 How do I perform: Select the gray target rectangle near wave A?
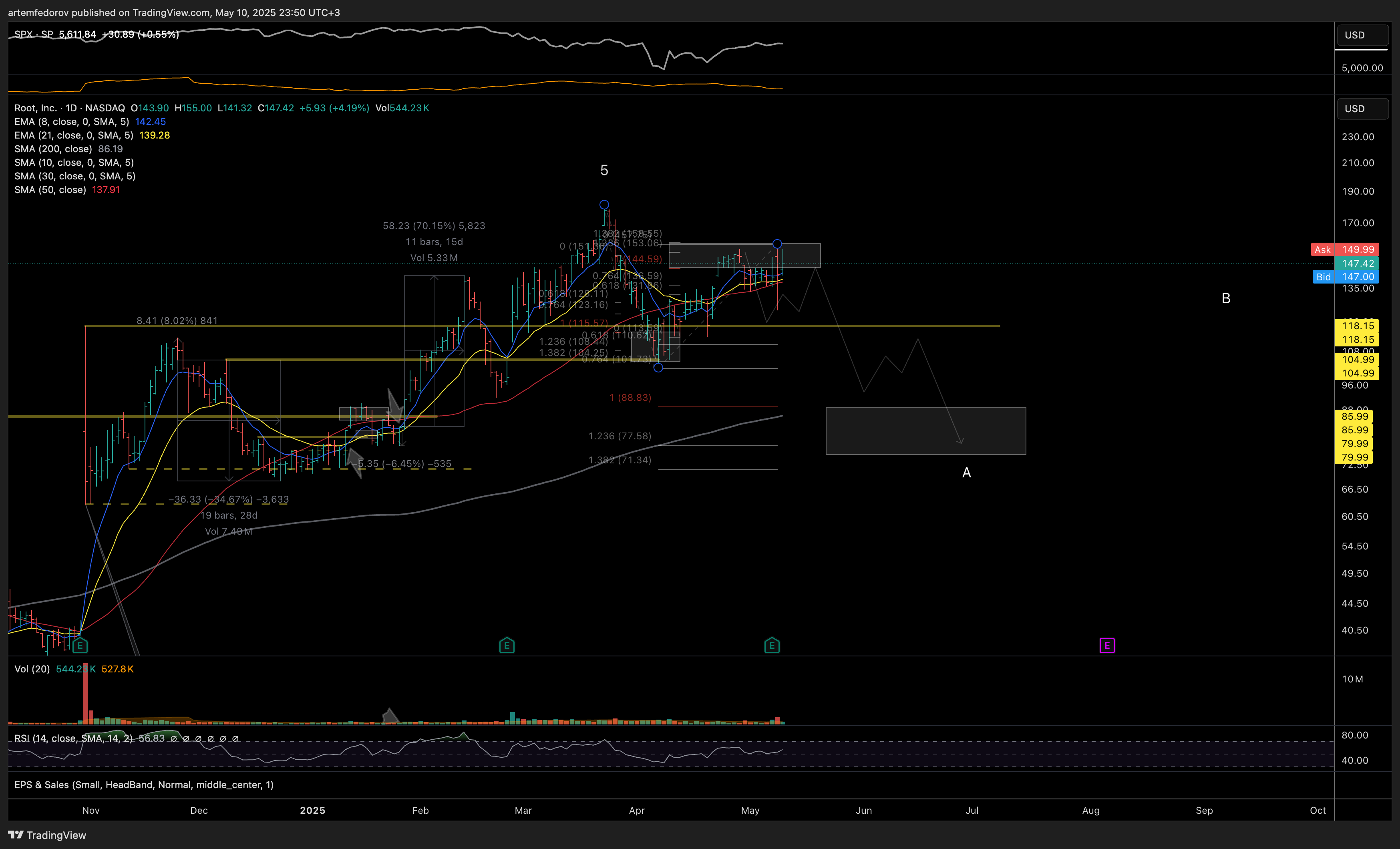(x=925, y=431)
